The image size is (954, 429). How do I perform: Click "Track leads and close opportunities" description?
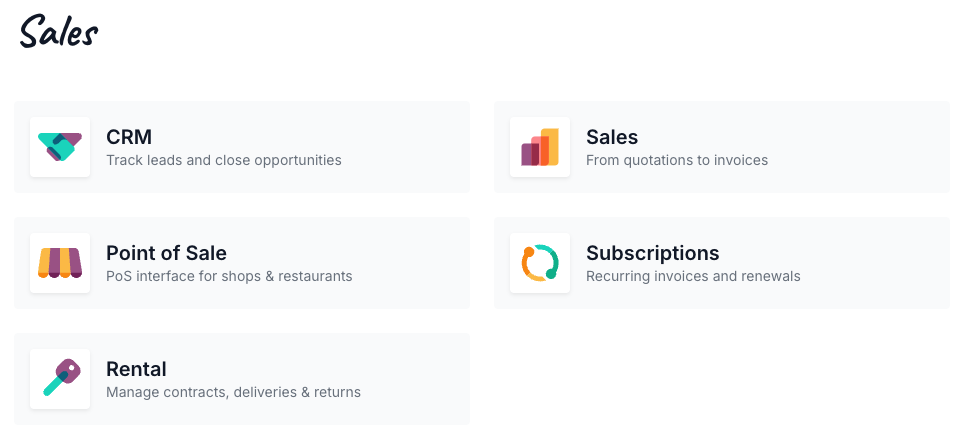coord(224,160)
